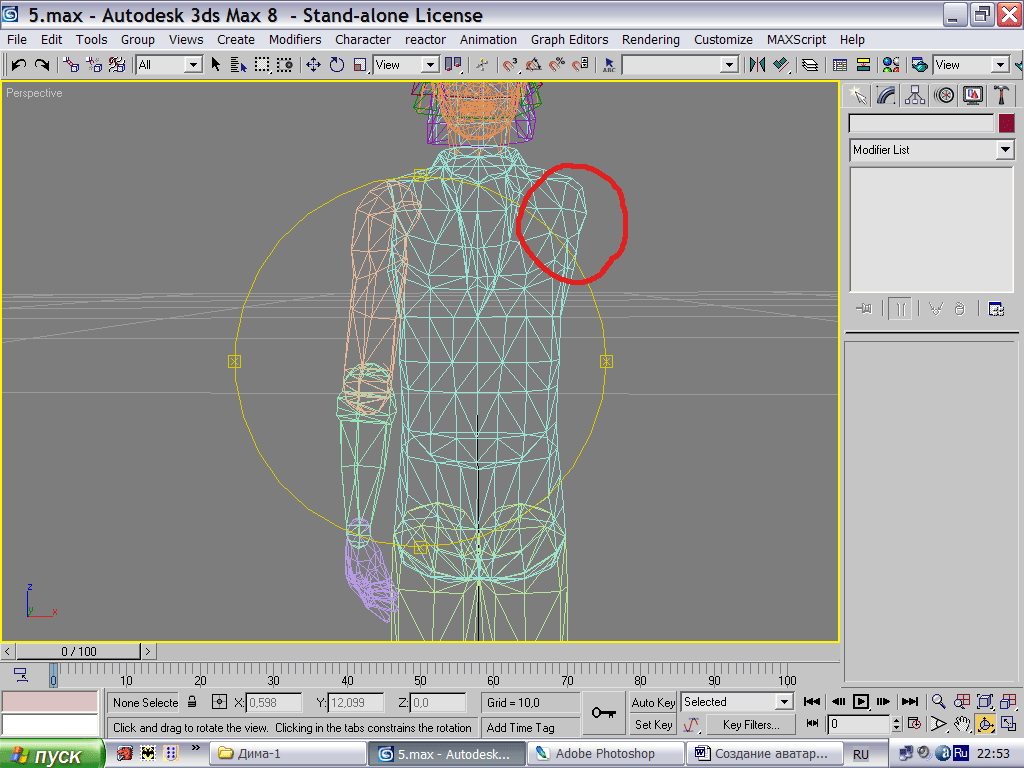Open Configure Modifier Sets button

996,309
